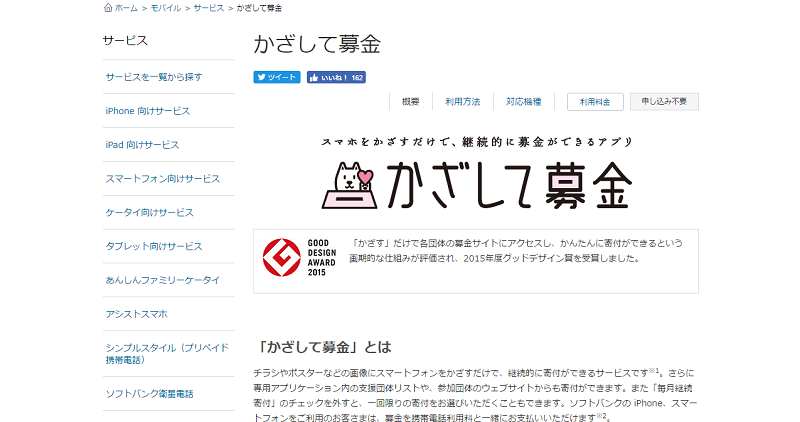Open タブレット向けサービス in the sidebar
800x422 pixels.
154,246
